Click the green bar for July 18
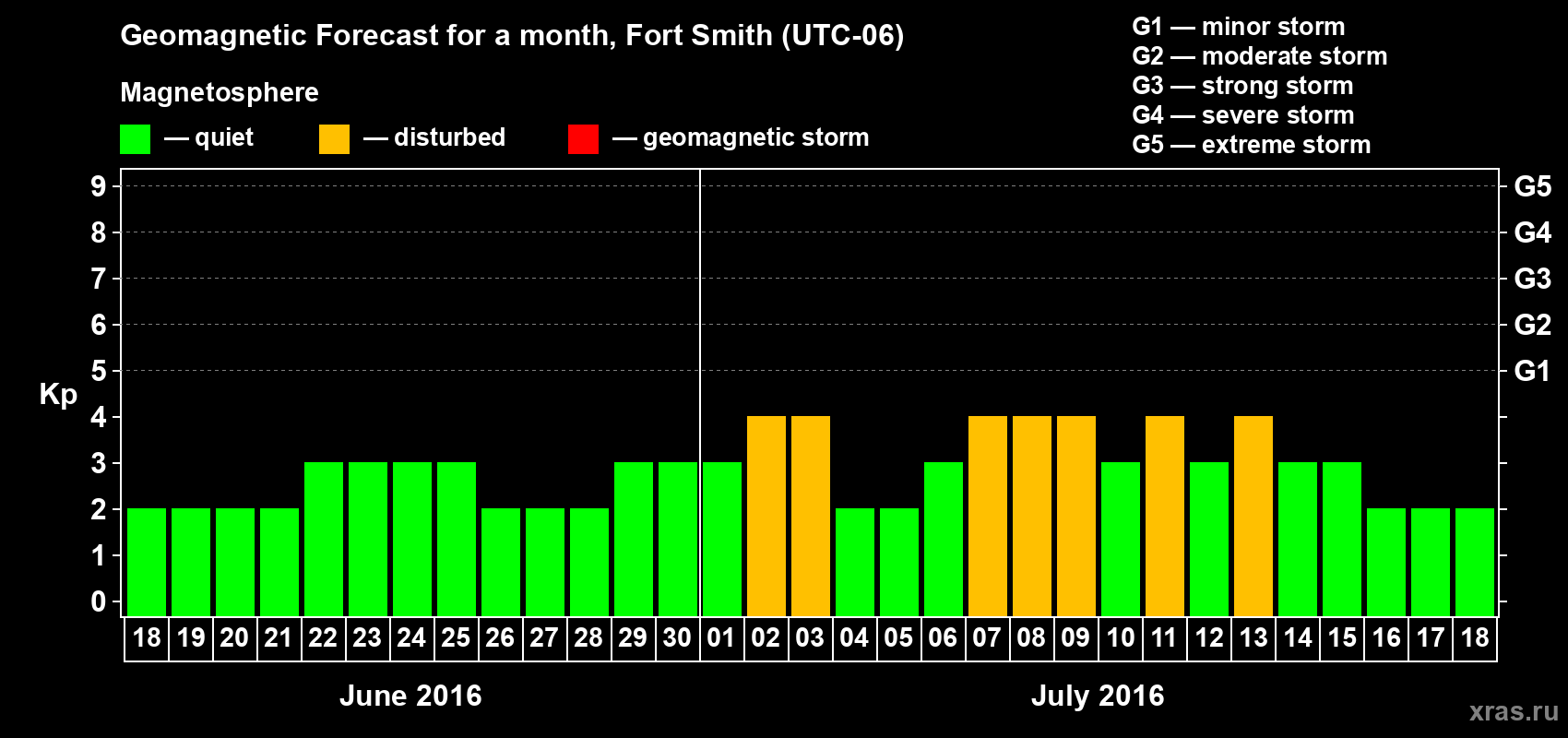Image resolution: width=1568 pixels, height=738 pixels. (1475, 562)
